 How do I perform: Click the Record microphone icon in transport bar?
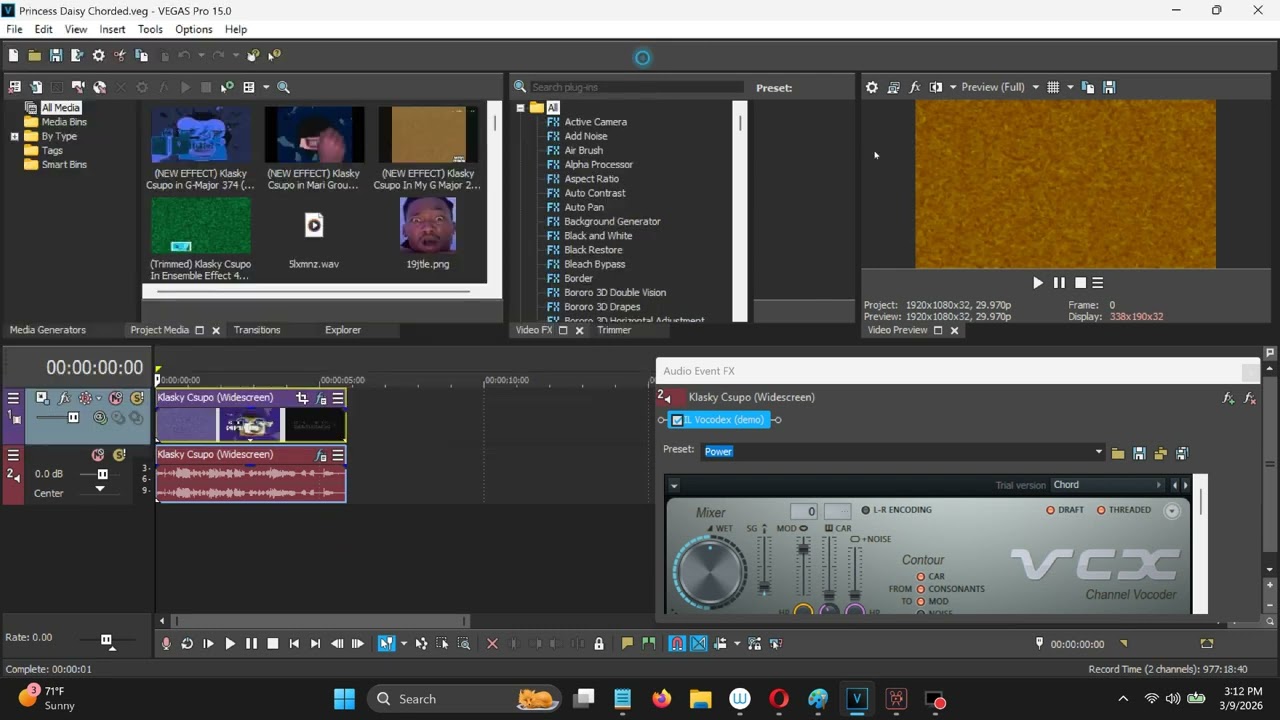166,644
